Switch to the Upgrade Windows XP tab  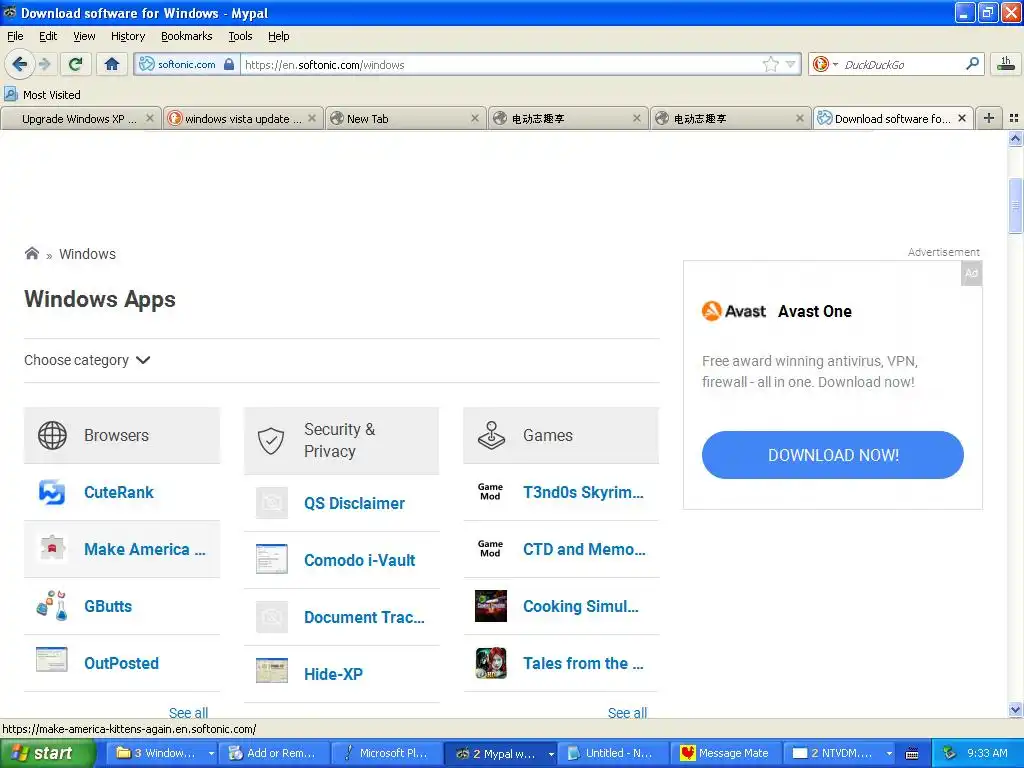[x=79, y=118]
